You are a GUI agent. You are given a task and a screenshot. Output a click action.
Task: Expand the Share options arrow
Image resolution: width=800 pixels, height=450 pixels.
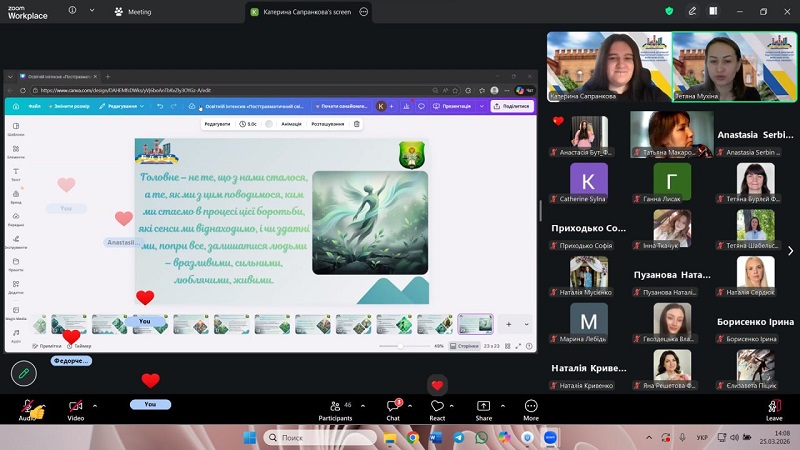[x=502, y=406]
